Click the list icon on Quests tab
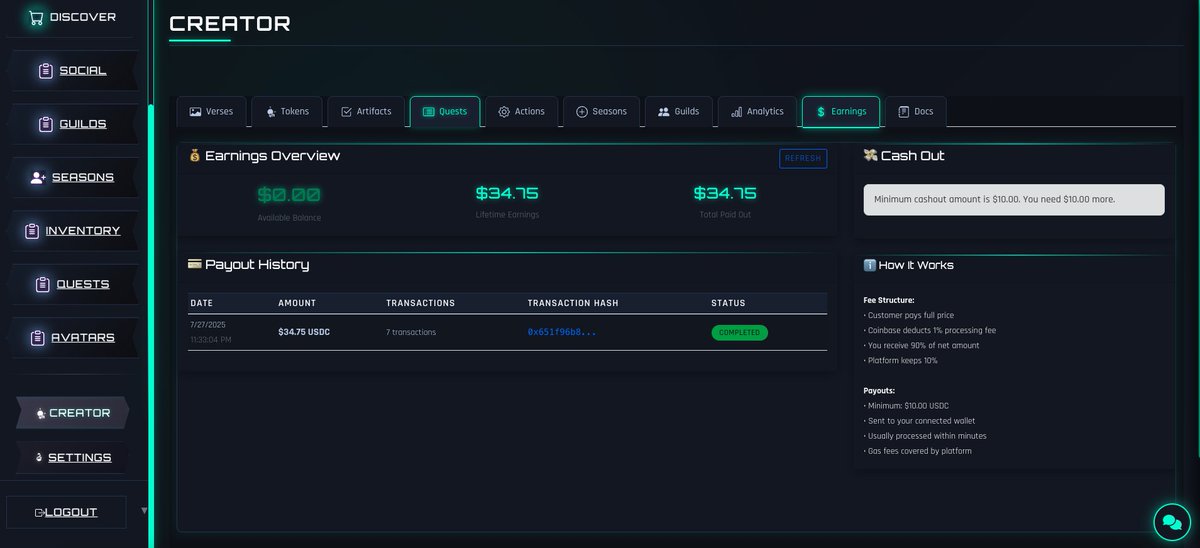This screenshot has width=1200, height=548. (429, 112)
